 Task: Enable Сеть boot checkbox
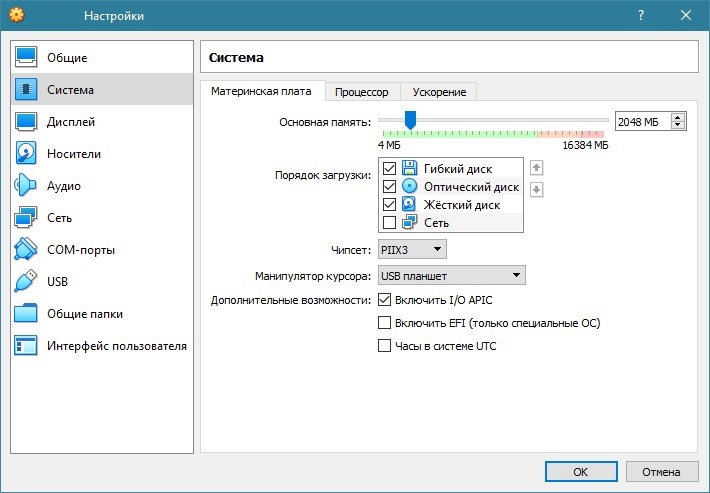tap(390, 223)
